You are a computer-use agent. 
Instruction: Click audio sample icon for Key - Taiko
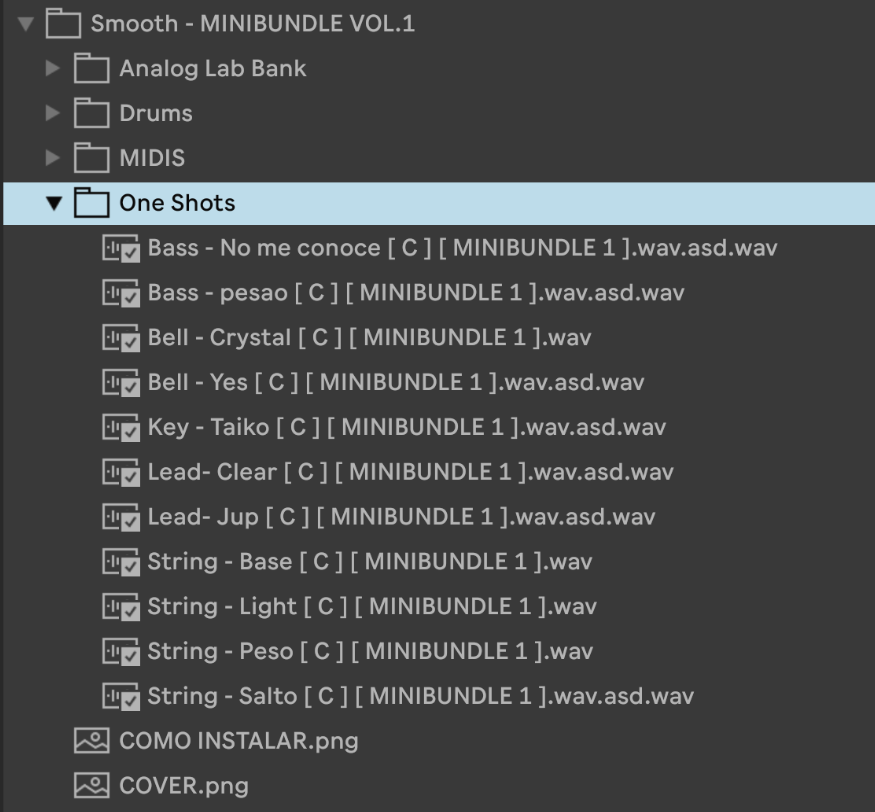121,427
